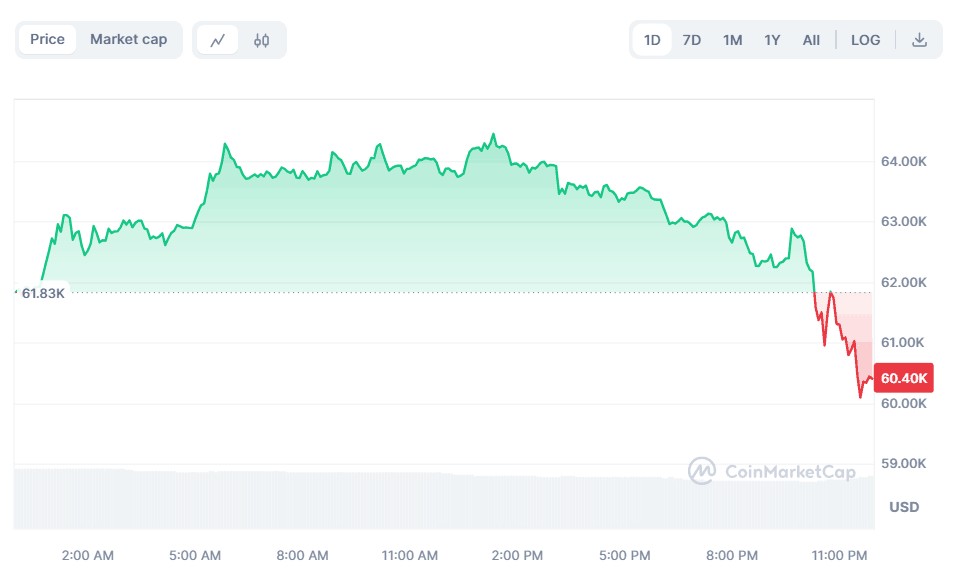Download the chart data
The image size is (960, 579).
coord(919,40)
